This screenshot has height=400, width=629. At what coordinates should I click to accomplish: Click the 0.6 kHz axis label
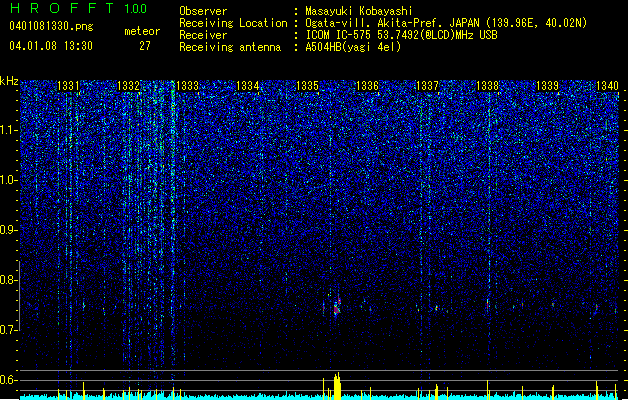coord(9,380)
